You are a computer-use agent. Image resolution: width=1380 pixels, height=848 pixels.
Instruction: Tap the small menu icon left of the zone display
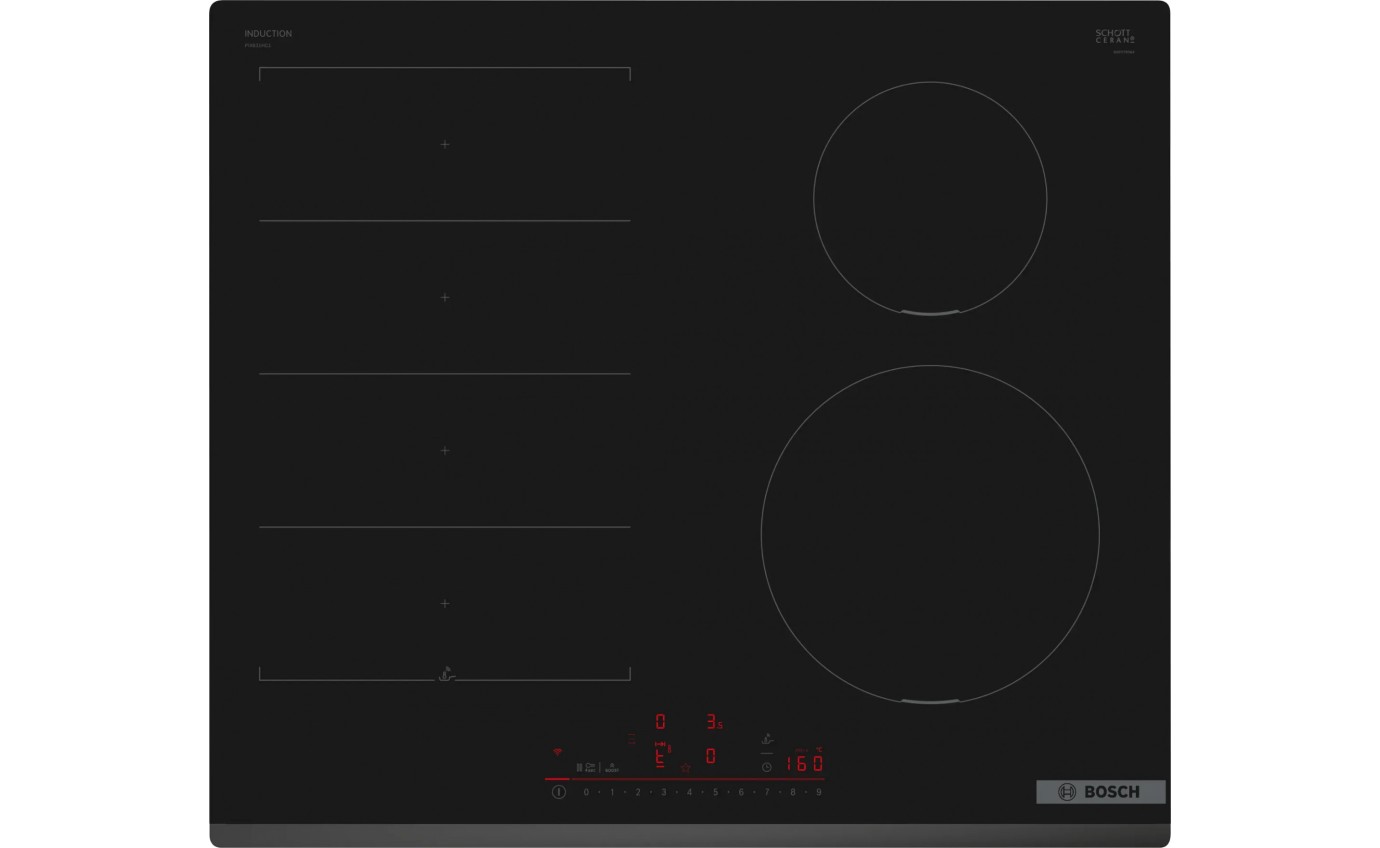pos(631,737)
